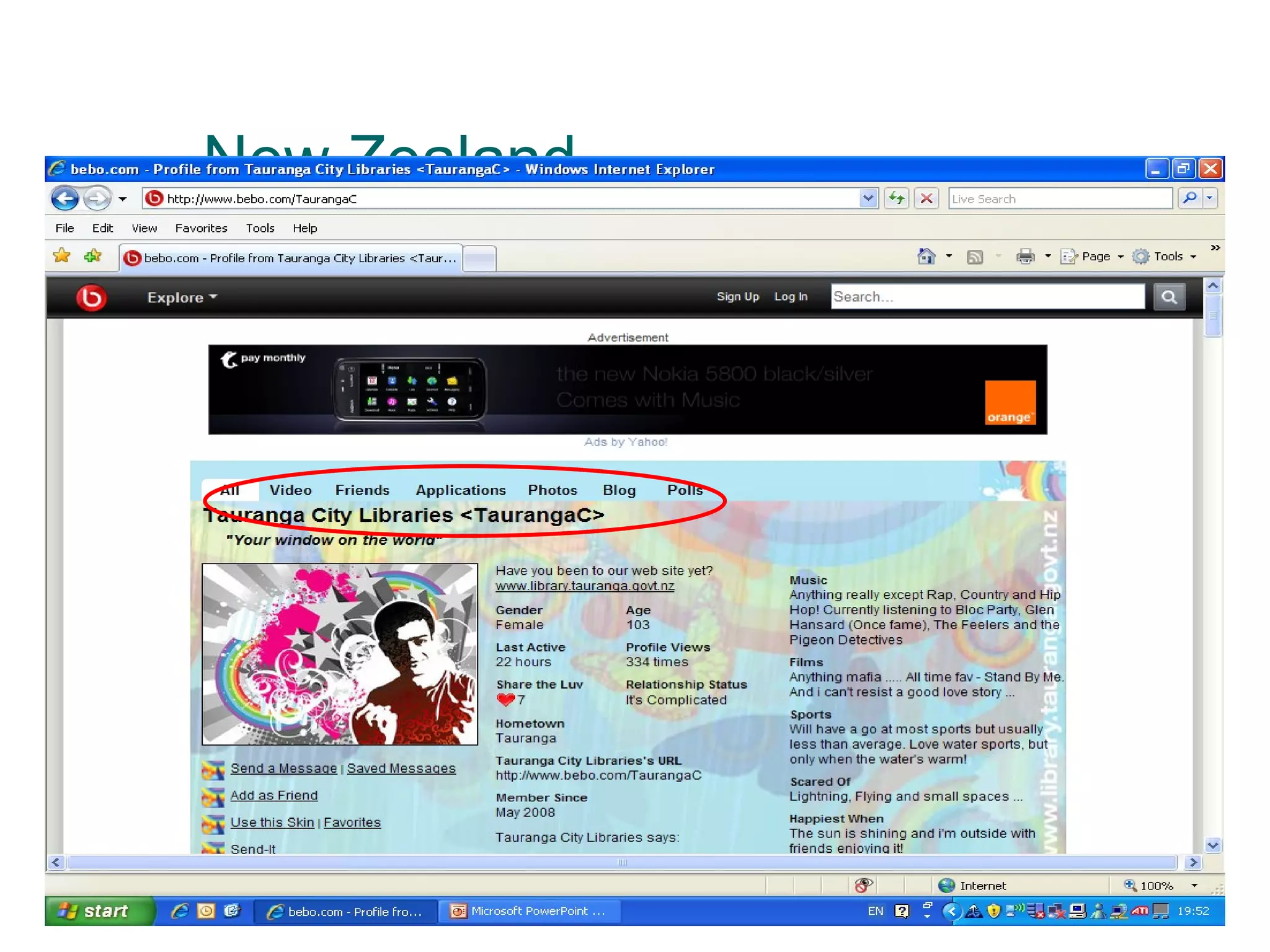Image resolution: width=1270 pixels, height=952 pixels.
Task: Open the Favorites menu
Action: click(201, 228)
